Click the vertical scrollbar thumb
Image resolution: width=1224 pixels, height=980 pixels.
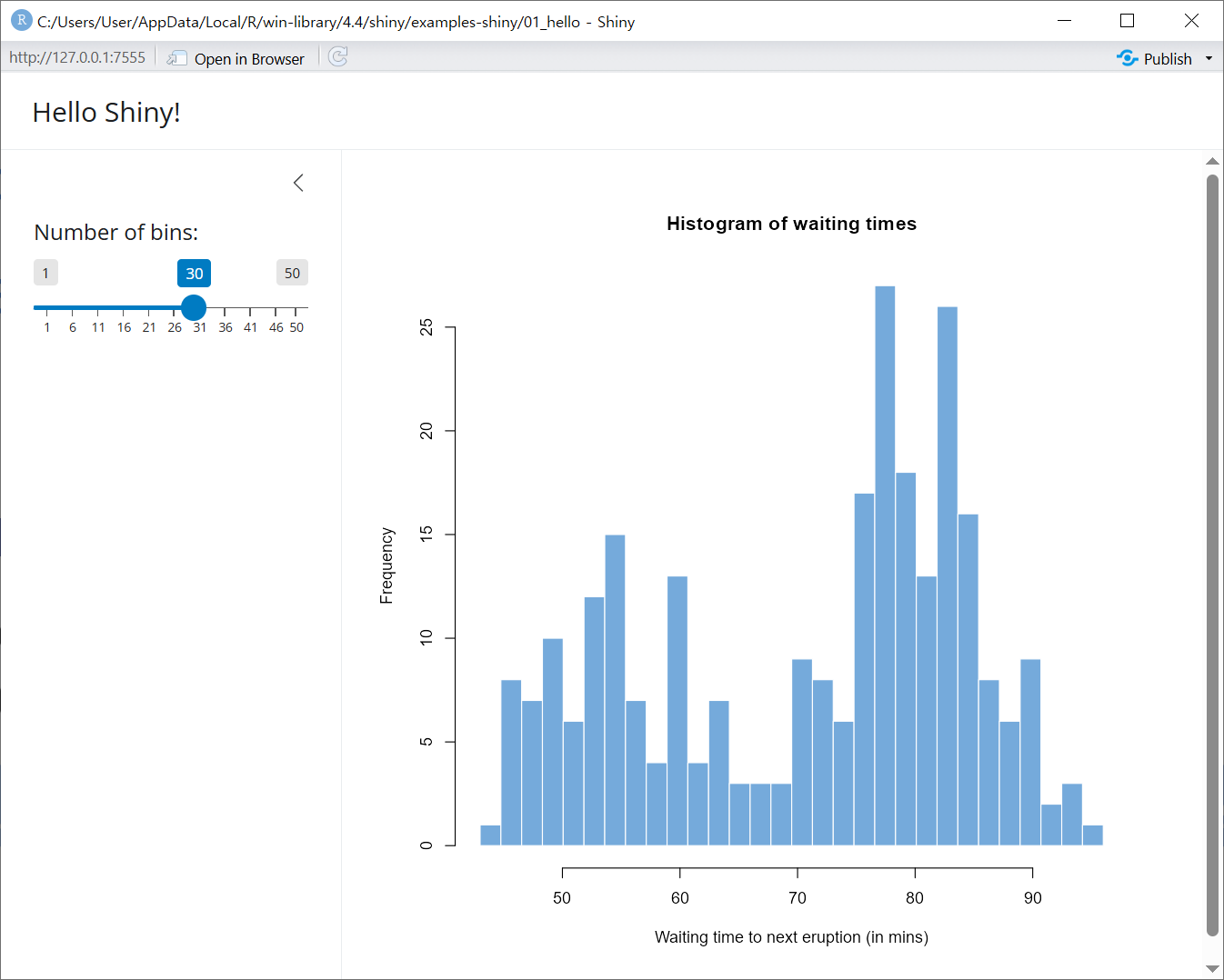click(x=1211, y=555)
